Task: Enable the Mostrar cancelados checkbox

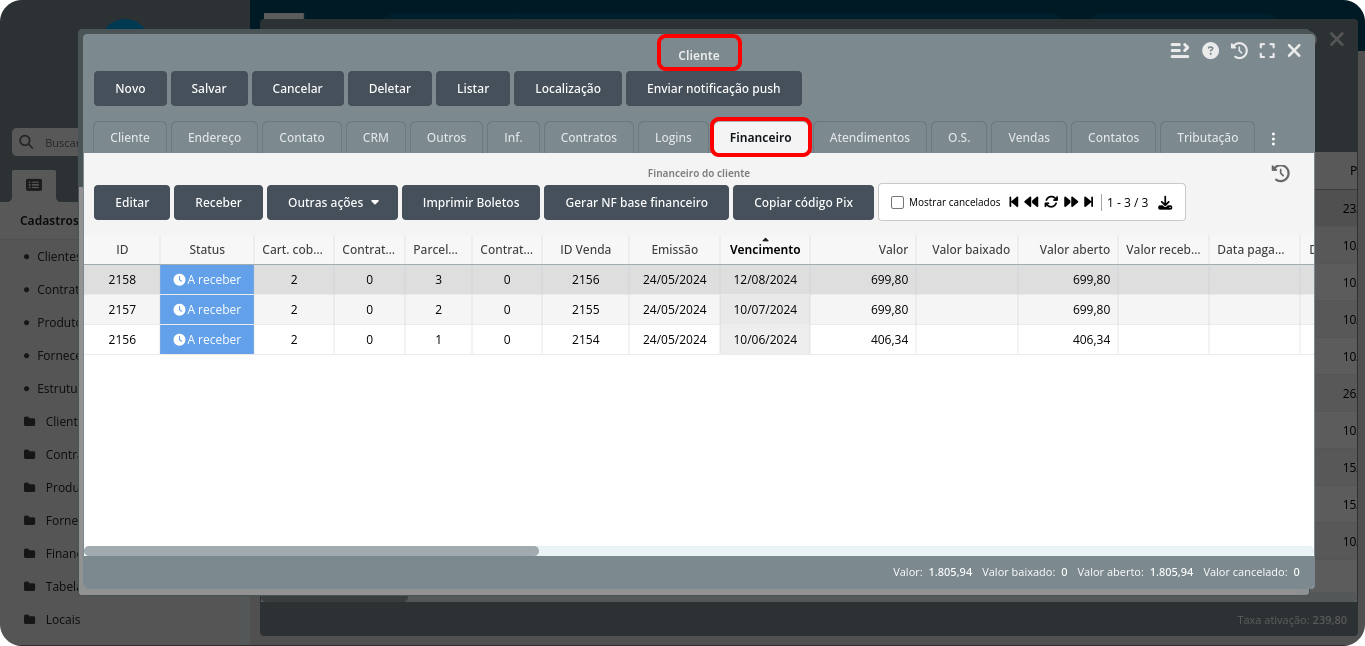Action: click(897, 202)
